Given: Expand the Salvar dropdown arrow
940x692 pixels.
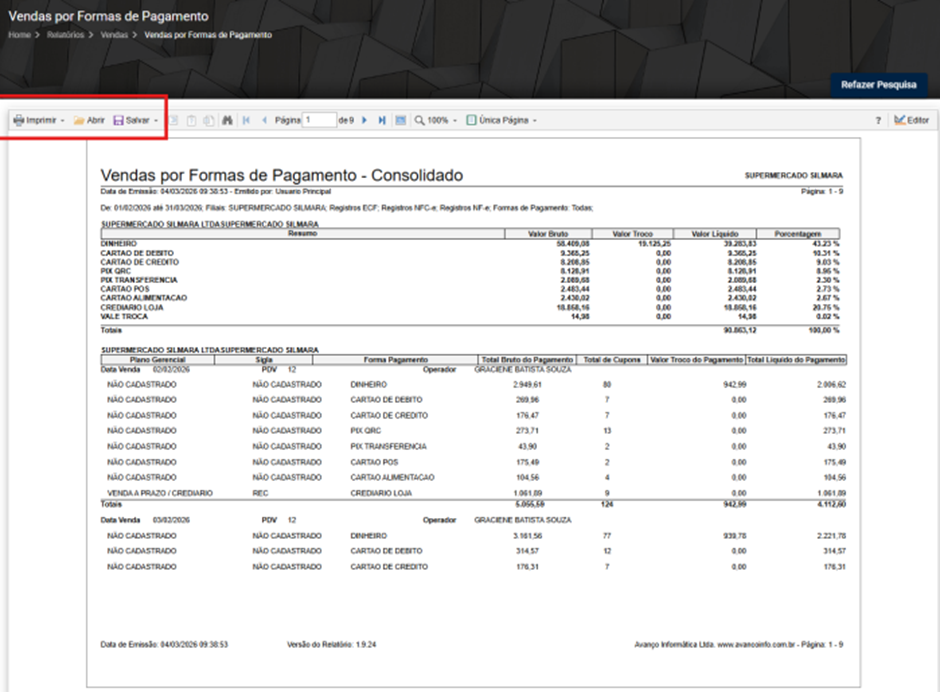Looking at the screenshot, I should 156,121.
